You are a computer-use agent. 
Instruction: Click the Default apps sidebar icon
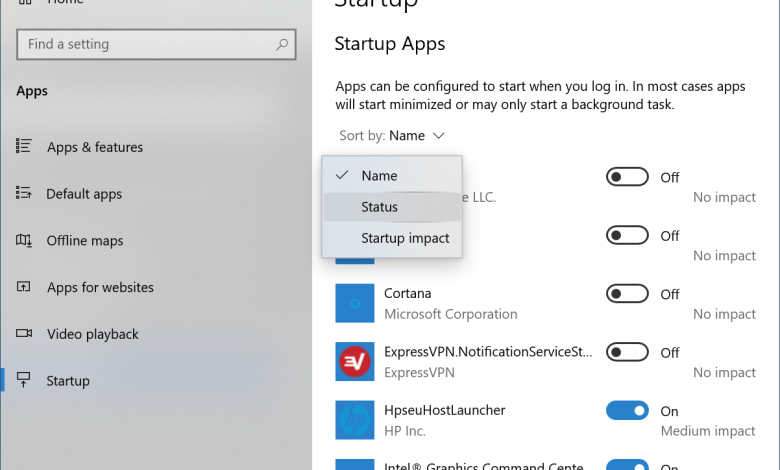coord(23,192)
